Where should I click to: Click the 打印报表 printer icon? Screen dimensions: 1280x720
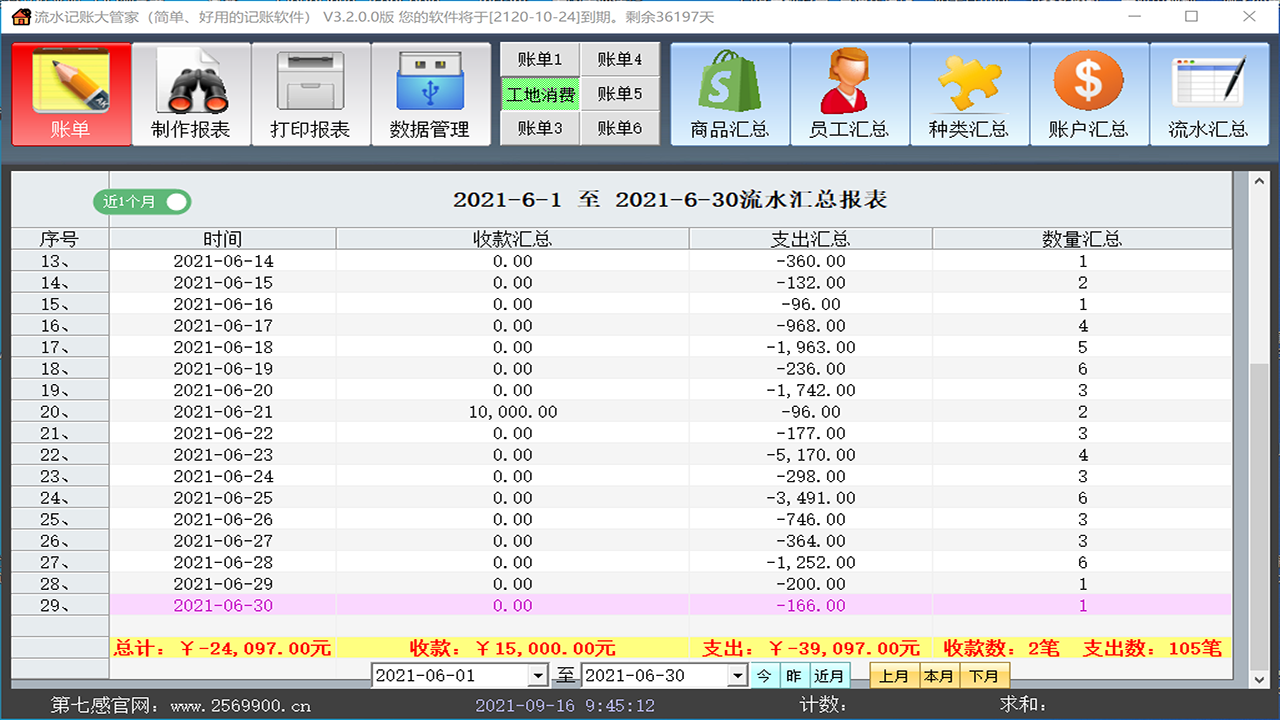pos(310,93)
